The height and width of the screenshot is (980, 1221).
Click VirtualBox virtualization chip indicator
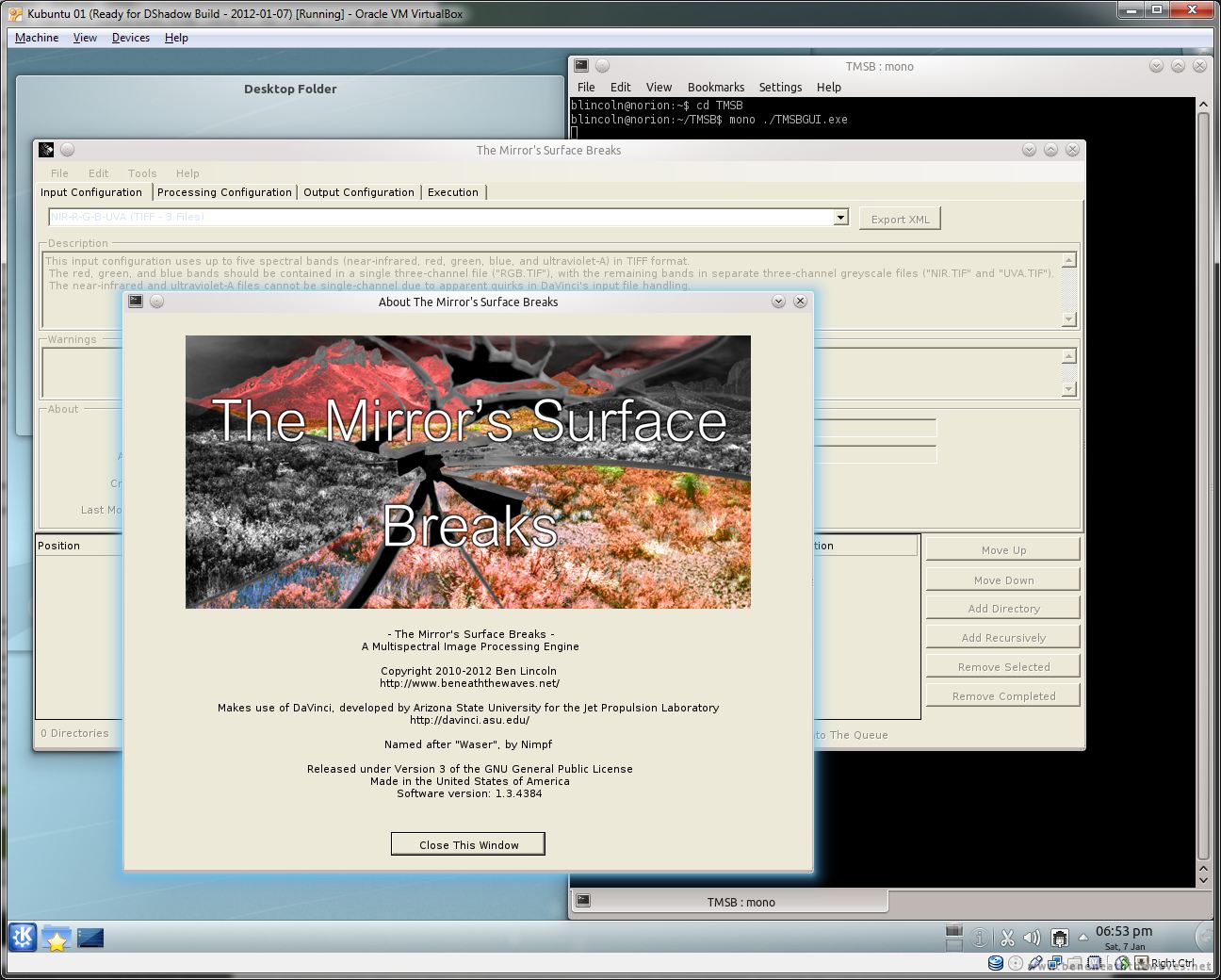tap(1093, 963)
